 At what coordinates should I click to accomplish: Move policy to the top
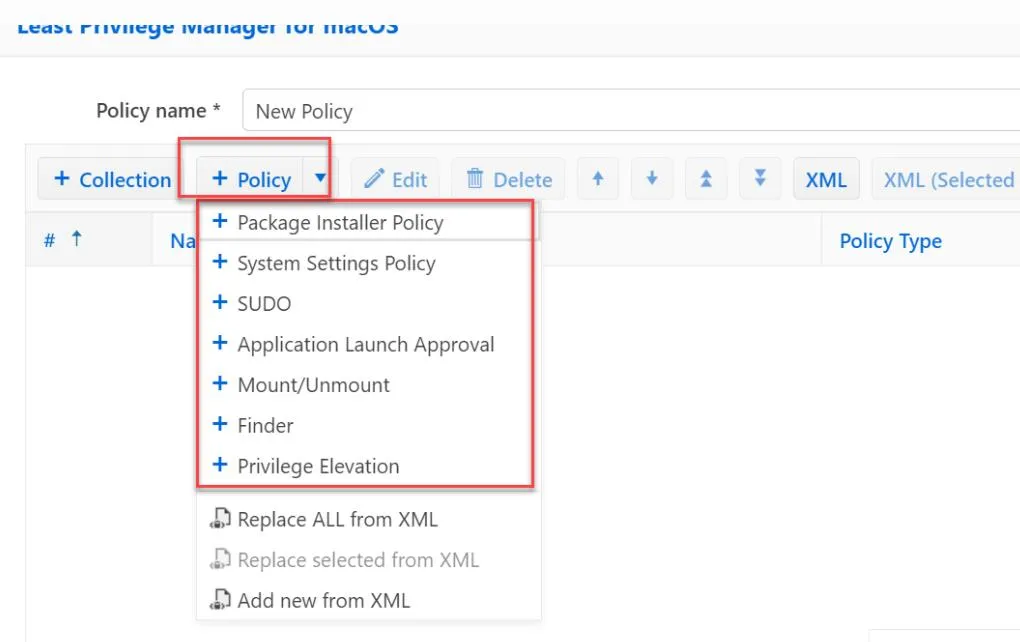click(705, 179)
